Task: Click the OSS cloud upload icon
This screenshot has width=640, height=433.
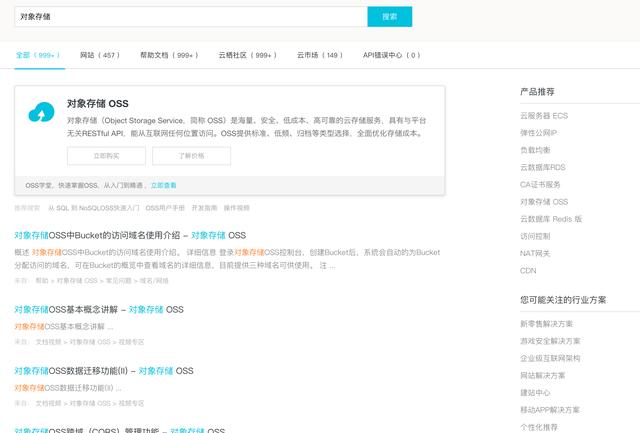Action: pyautogui.click(x=41, y=112)
